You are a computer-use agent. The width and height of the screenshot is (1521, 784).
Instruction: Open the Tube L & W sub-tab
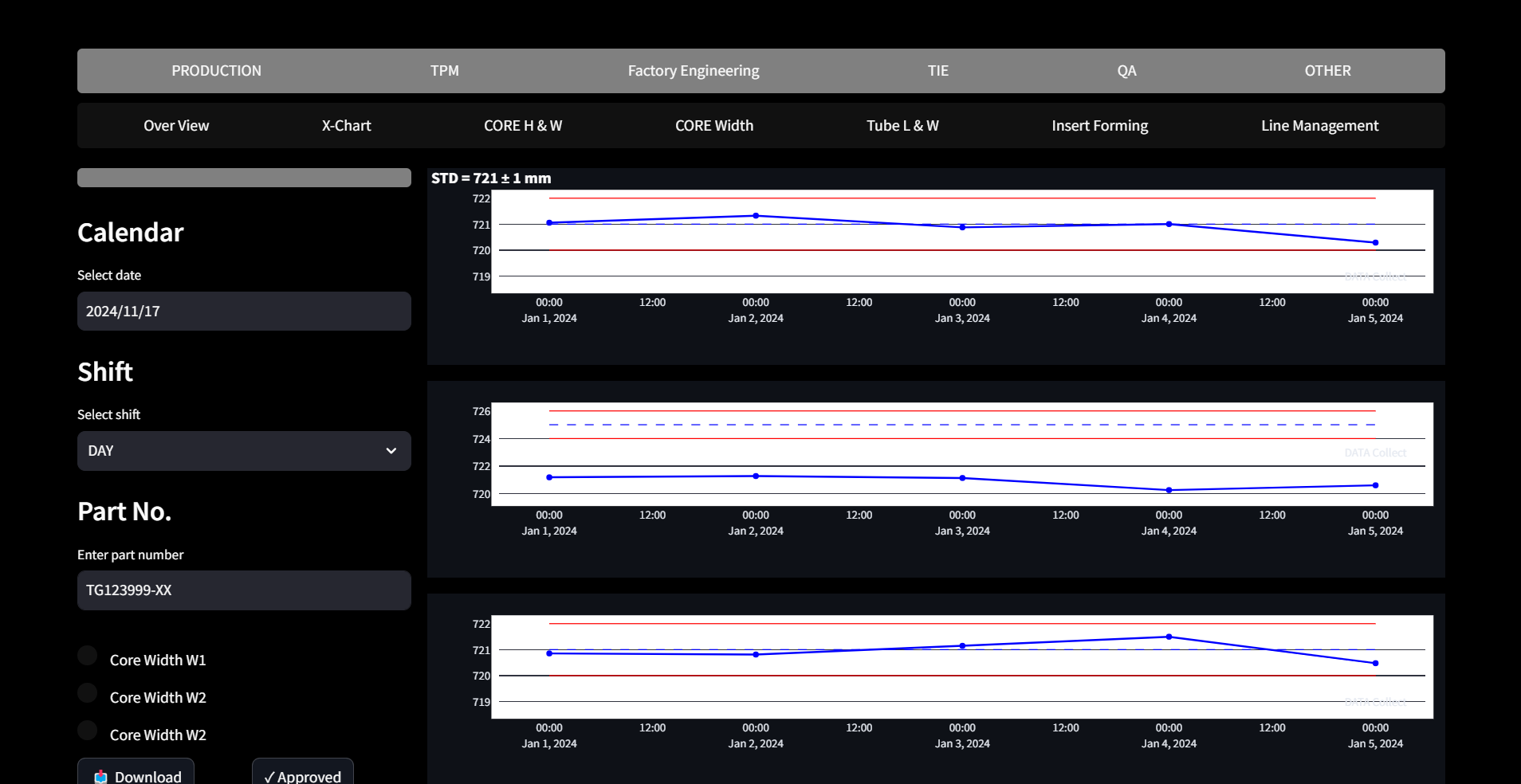902,126
